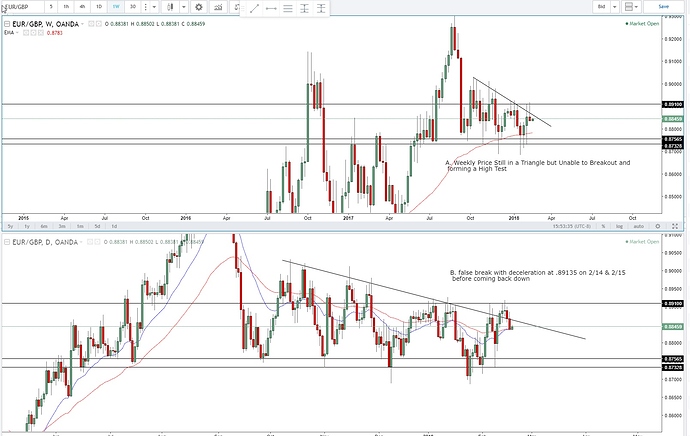The image size is (690, 436).
Task: Click second icon beside weekly OANDA title
Action: click(x=99, y=24)
